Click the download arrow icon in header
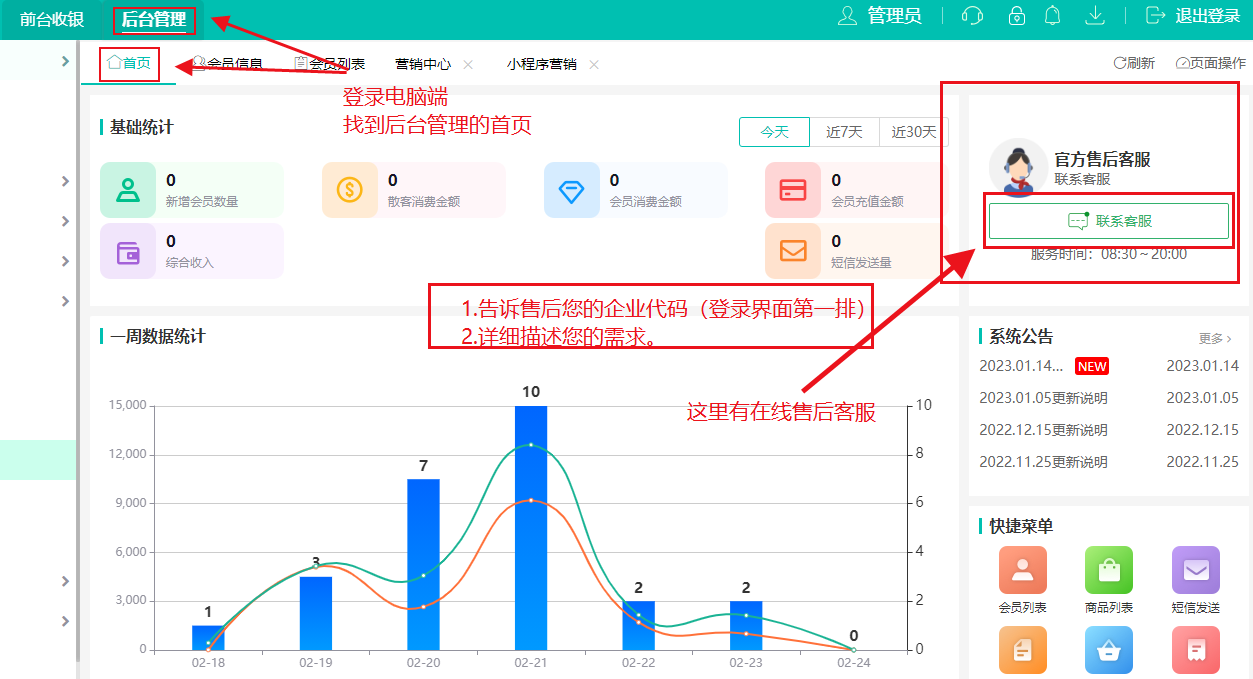This screenshot has height=679, width=1253. (1095, 16)
